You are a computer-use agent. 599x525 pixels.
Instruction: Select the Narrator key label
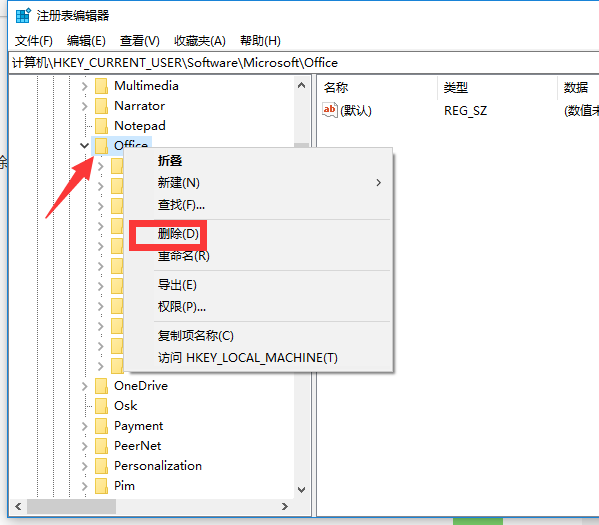(139, 106)
